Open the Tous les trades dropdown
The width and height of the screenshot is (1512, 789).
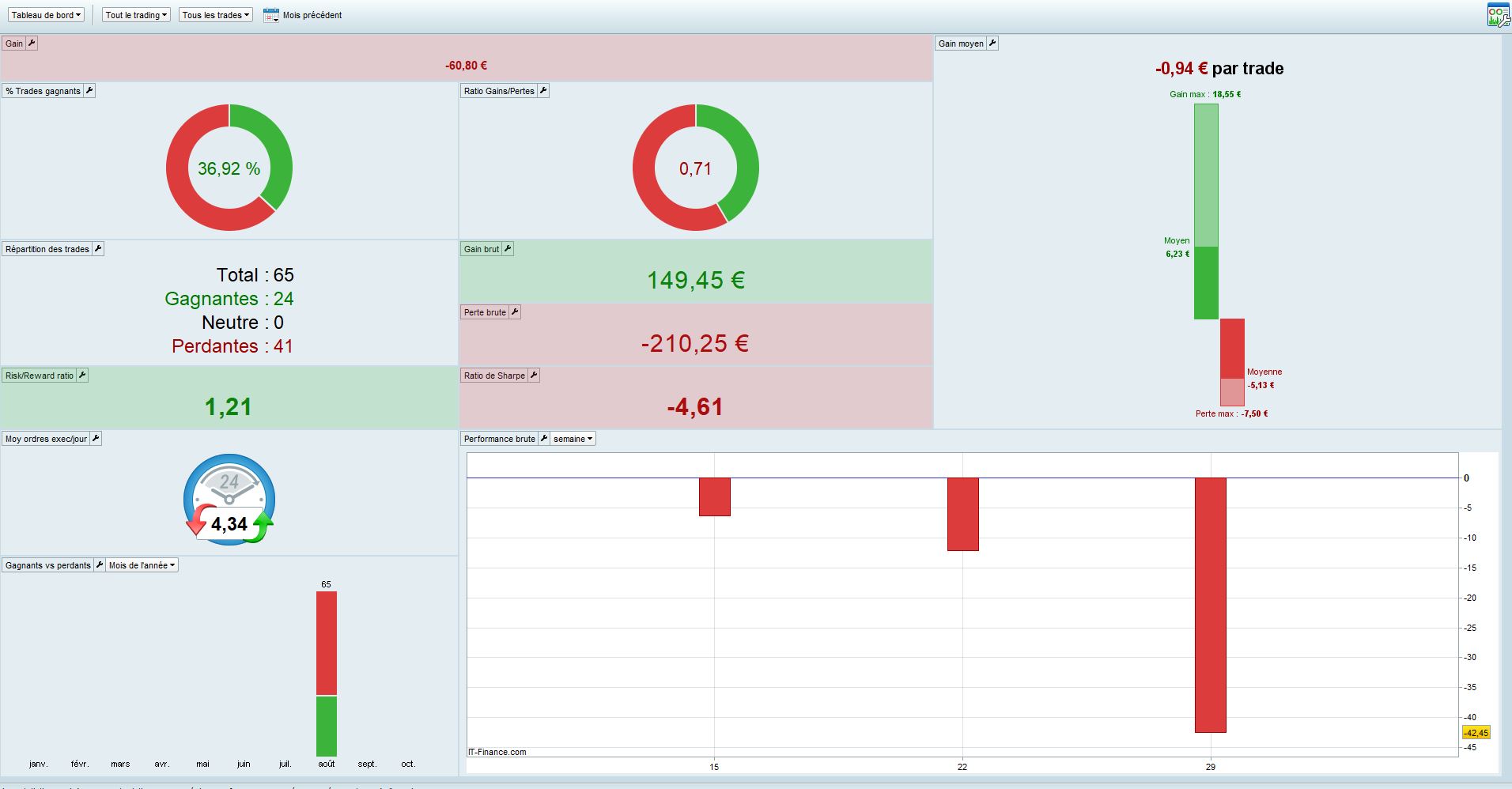click(x=216, y=15)
